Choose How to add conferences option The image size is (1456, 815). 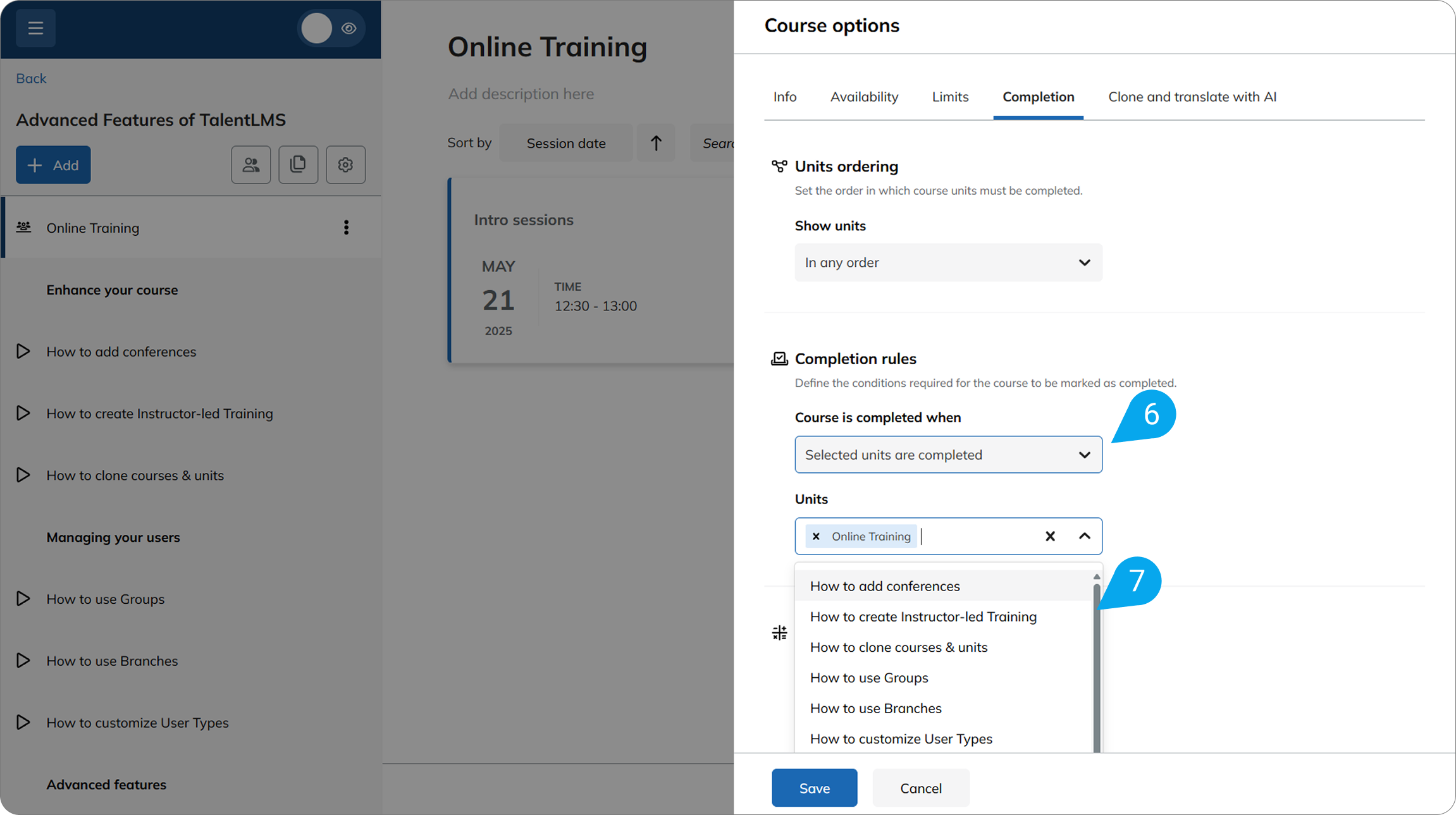[944, 586]
